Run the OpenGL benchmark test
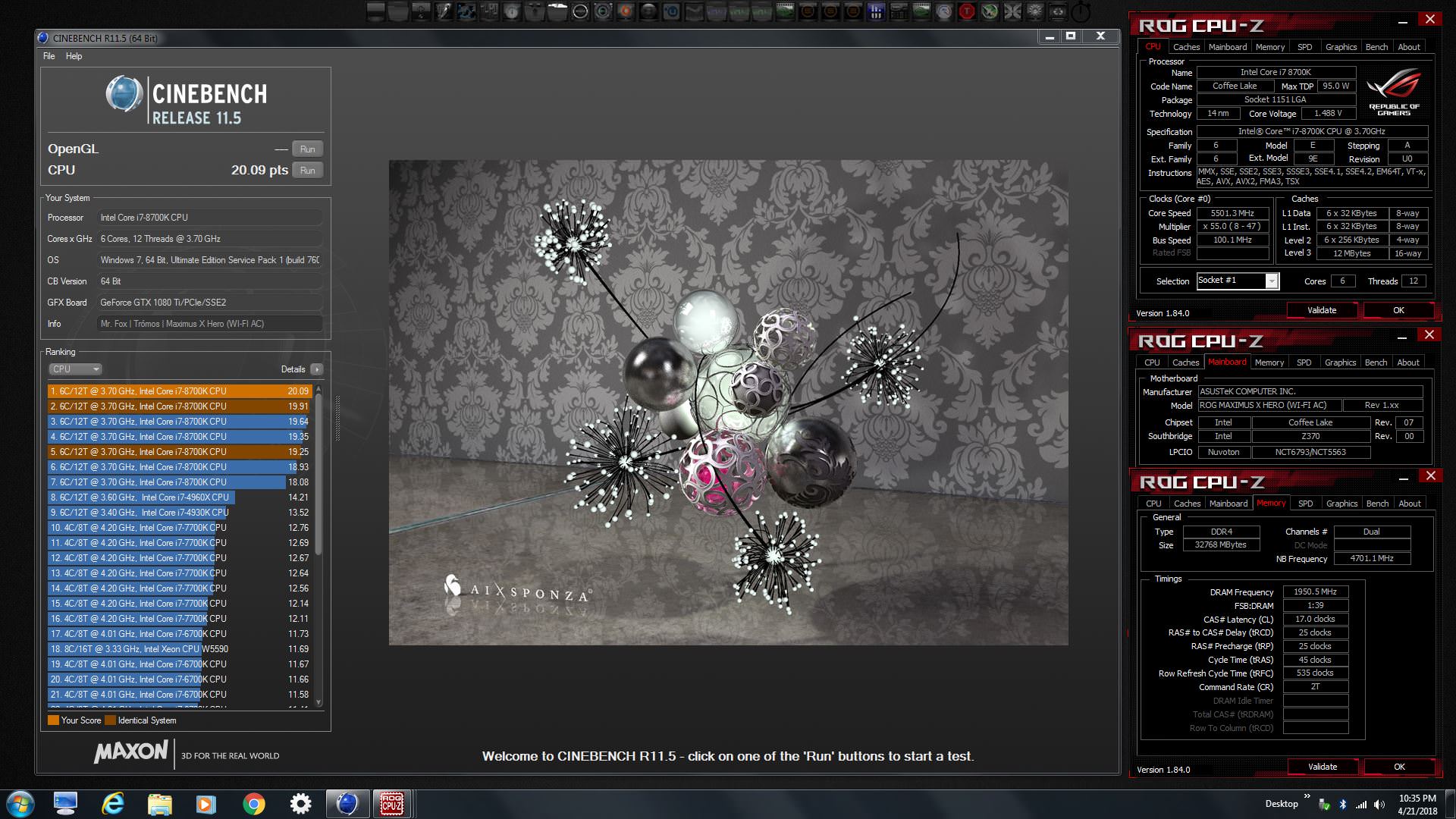This screenshot has width=1456, height=819. coord(307,149)
